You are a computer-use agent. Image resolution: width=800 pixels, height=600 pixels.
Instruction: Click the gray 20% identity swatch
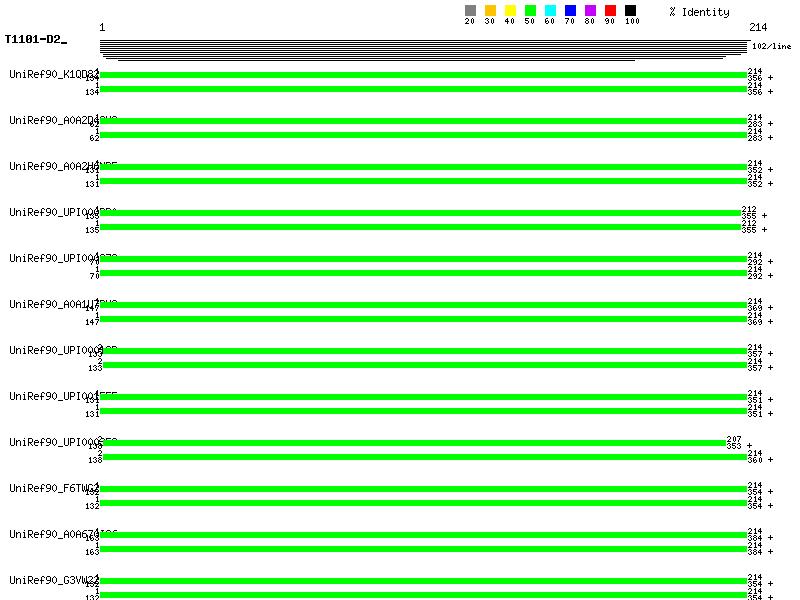click(x=470, y=11)
